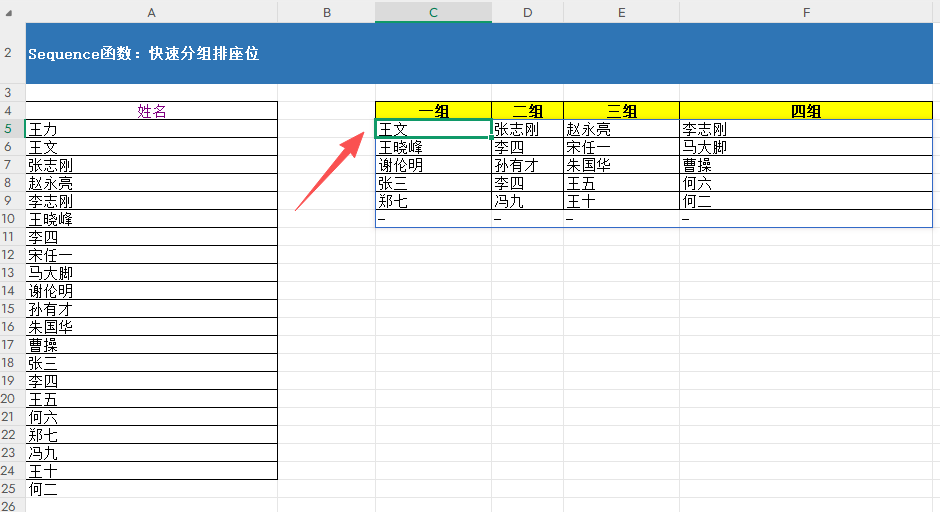Click cell A9 containing 李志刚
Screen dimensions: 940x512
(x=152, y=201)
